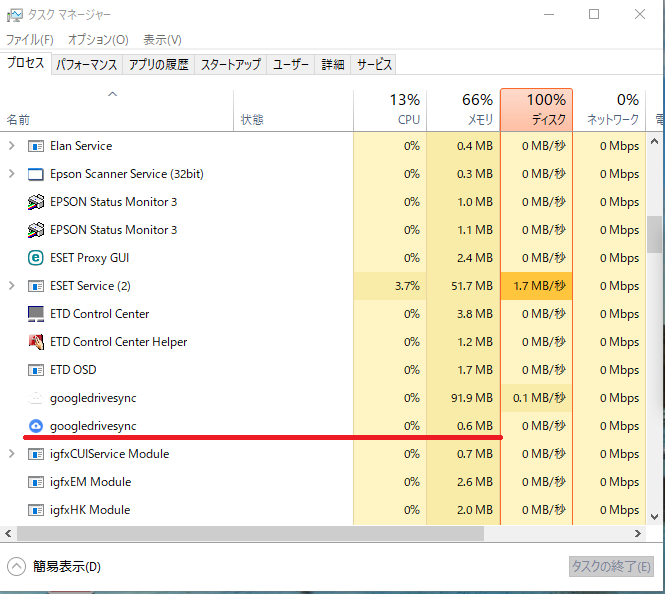The width and height of the screenshot is (665, 594).
Task: Select the igfxEM Module row
Action: (323, 482)
